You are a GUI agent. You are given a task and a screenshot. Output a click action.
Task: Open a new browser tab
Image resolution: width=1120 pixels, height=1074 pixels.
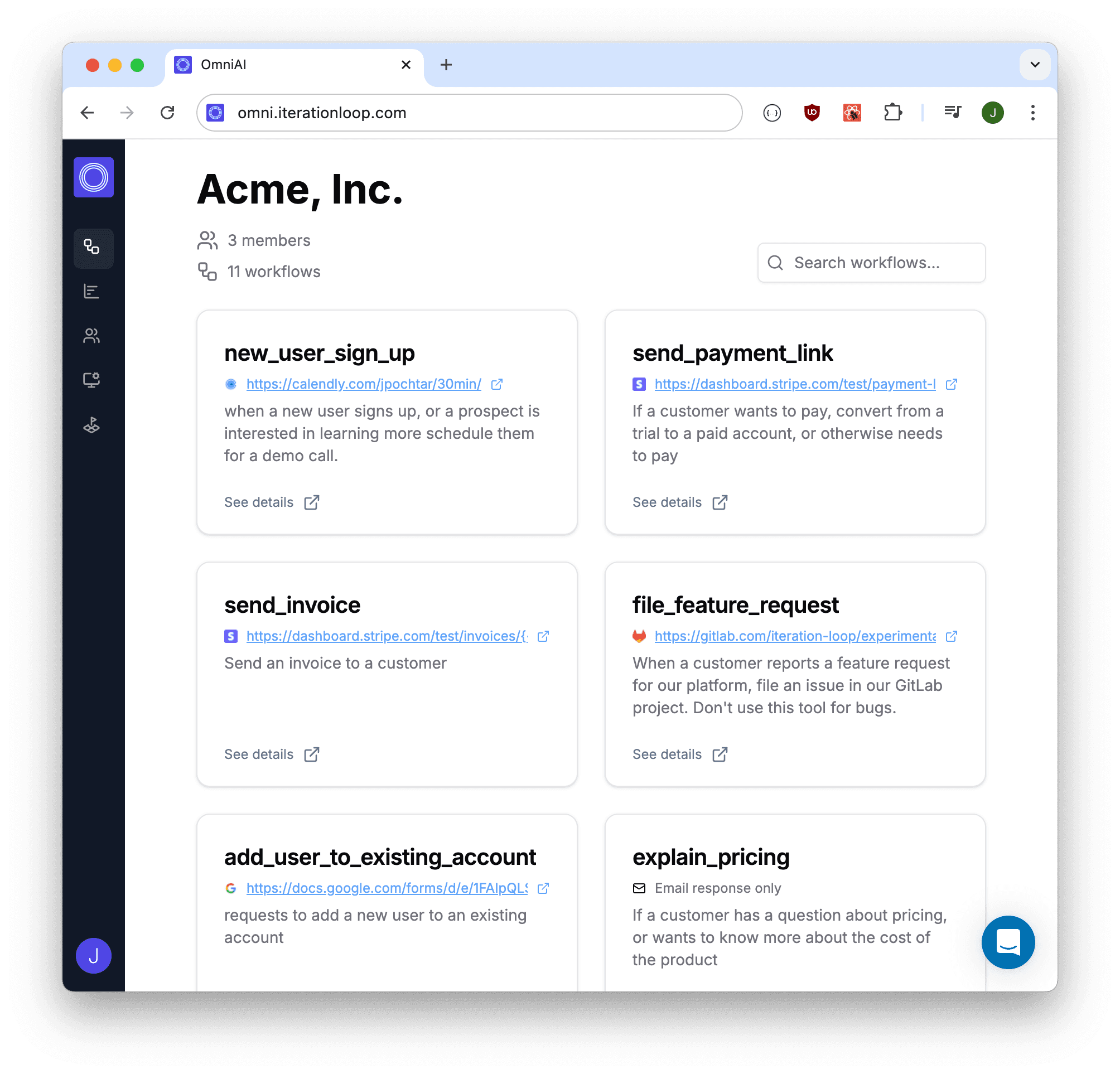pos(446,65)
